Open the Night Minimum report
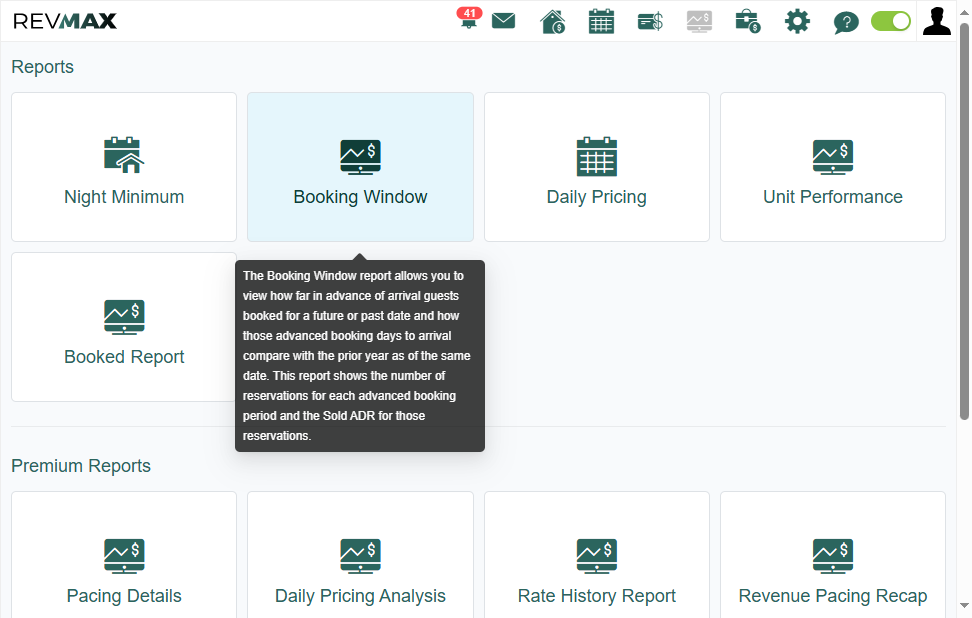 [124, 167]
